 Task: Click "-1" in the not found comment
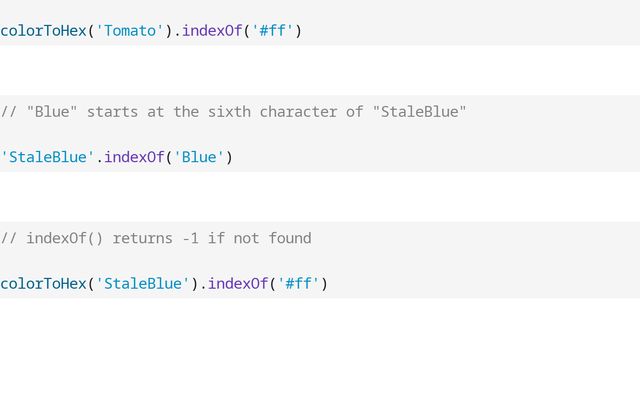tap(190, 238)
